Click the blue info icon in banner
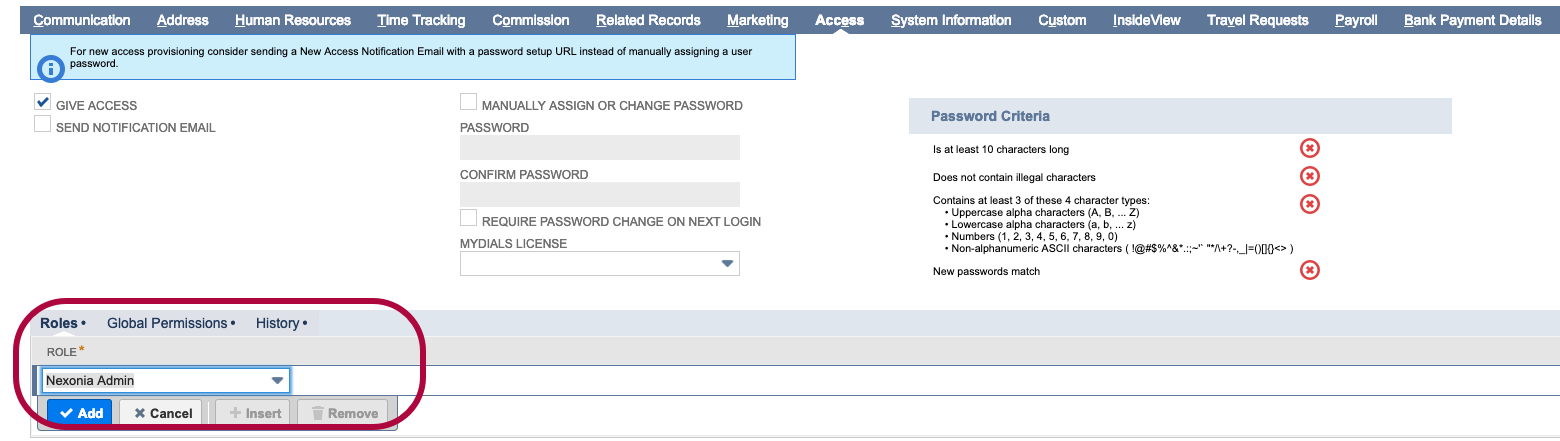The width and height of the screenshot is (1560, 441). pyautogui.click(x=51, y=68)
